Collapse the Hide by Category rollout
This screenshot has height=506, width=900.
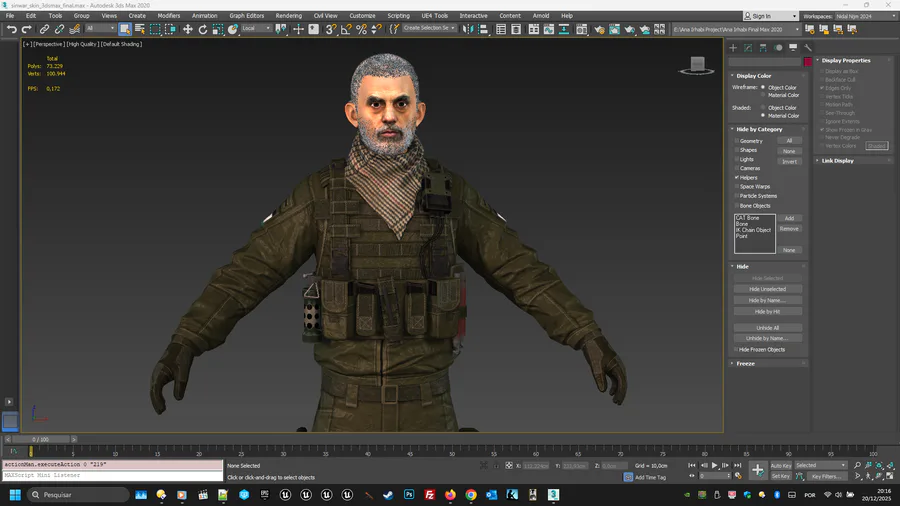tap(732, 129)
